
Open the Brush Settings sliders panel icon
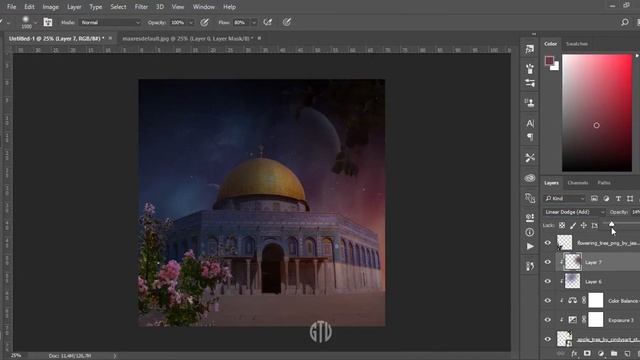530,83
